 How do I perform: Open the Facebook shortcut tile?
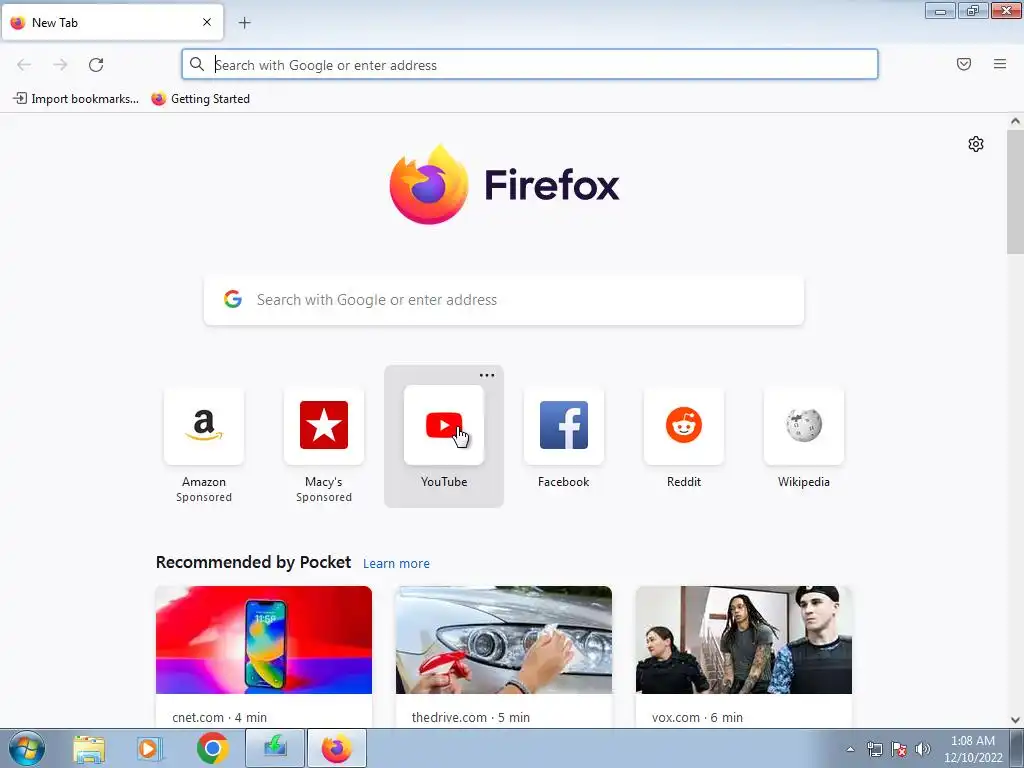pos(564,426)
